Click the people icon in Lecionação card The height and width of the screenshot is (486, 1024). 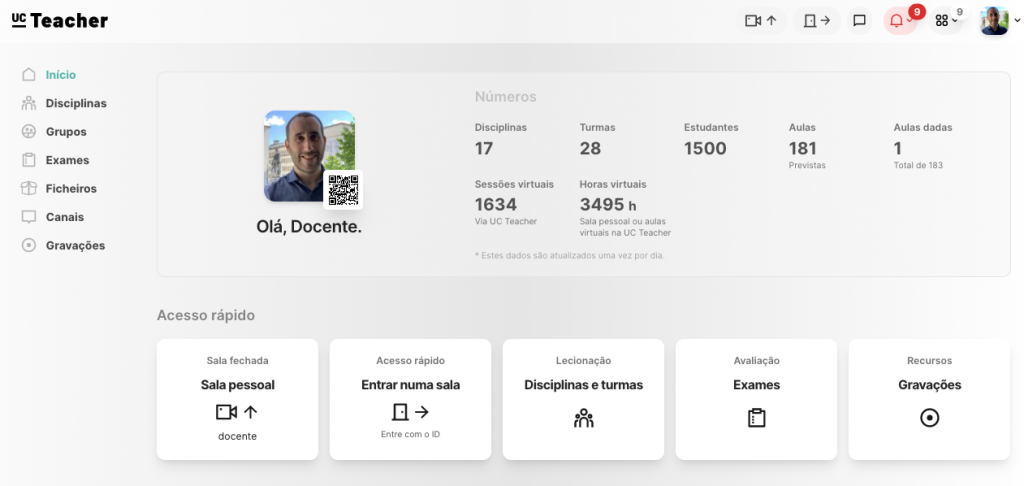click(x=583, y=418)
